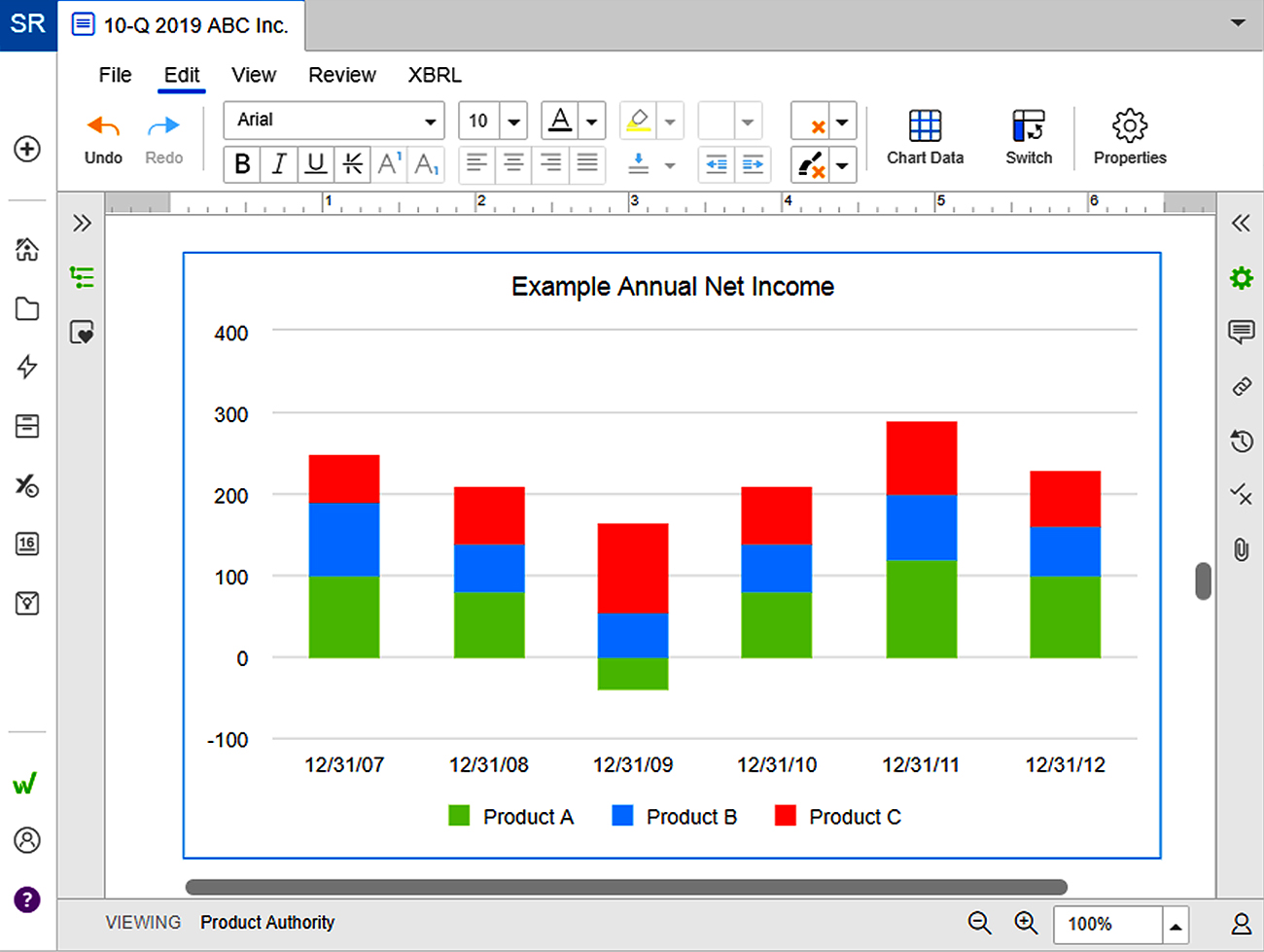This screenshot has height=952, width=1264.
Task: Toggle italic formatting
Action: pos(279,164)
